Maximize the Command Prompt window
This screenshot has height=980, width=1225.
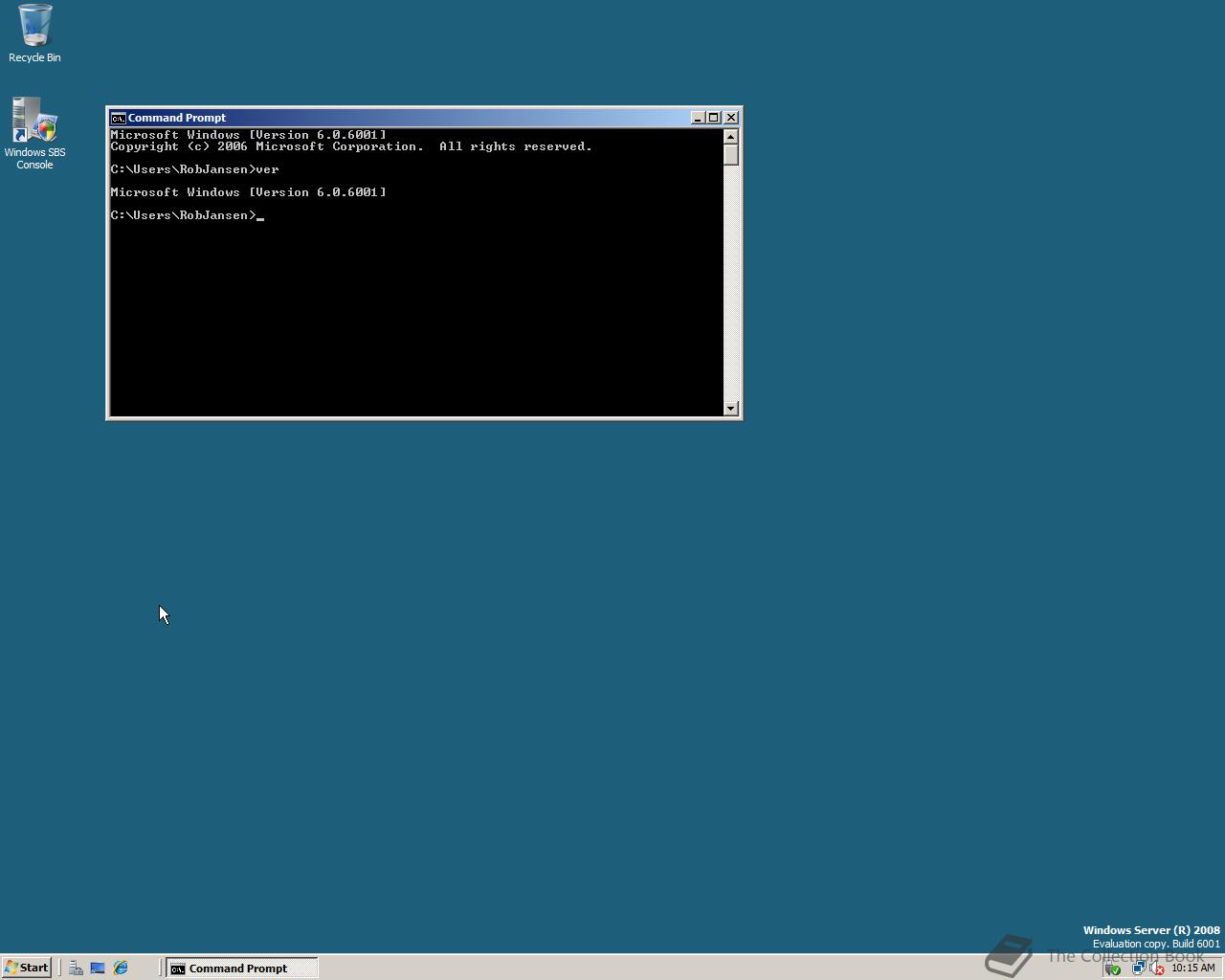[x=713, y=118]
